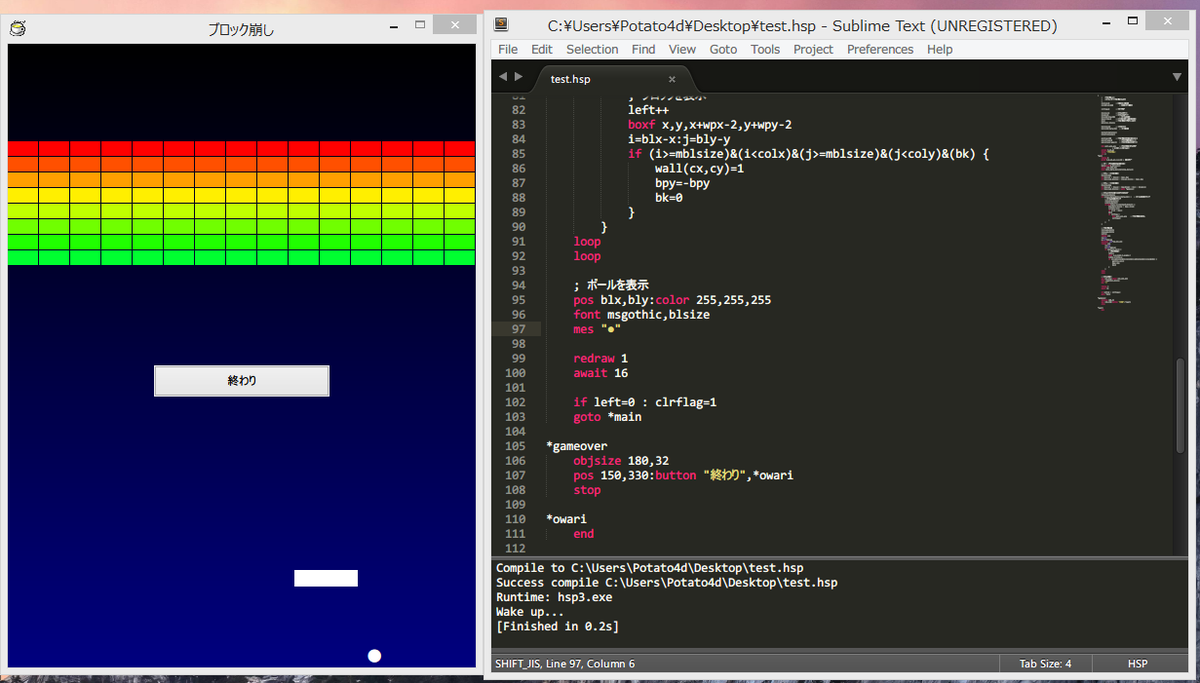Open the tab list dropdown arrow
Viewport: 1200px width, 683px height.
(x=1177, y=76)
